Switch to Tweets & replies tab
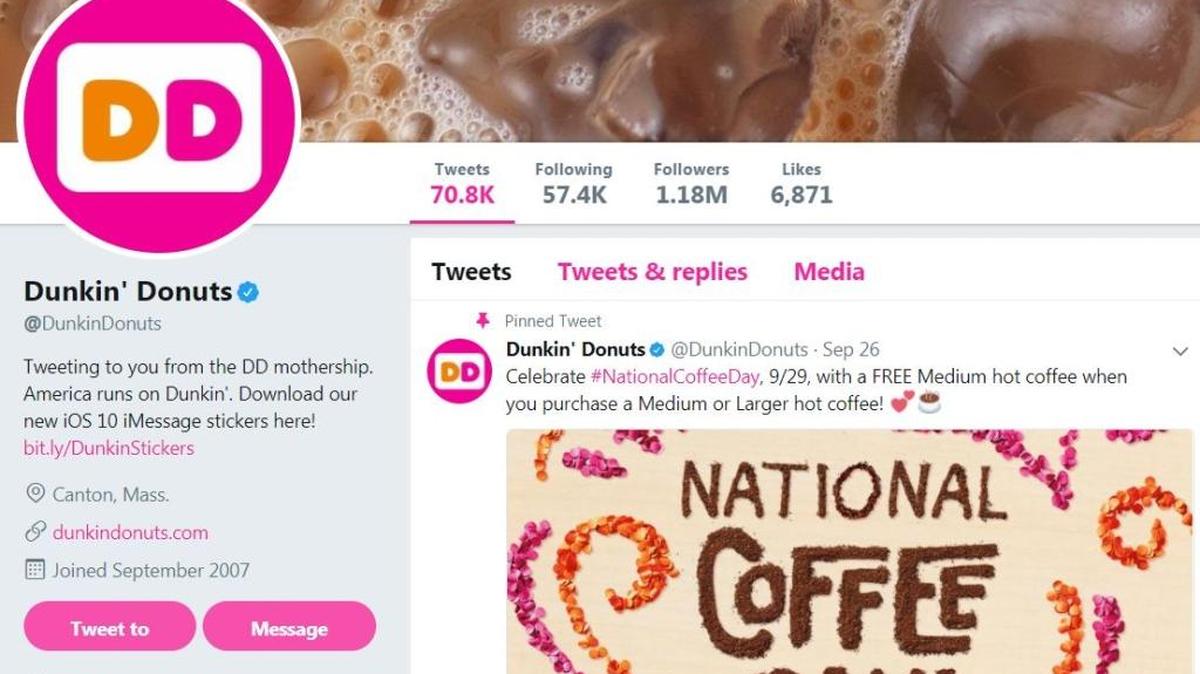 tap(652, 272)
